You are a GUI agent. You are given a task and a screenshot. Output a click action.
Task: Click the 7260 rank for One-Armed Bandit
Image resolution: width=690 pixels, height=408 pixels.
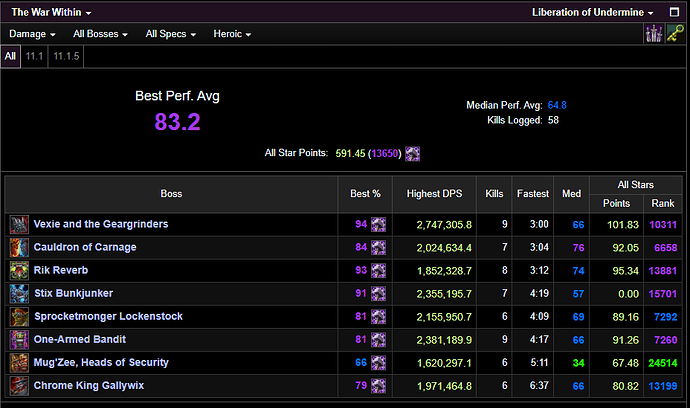pyautogui.click(x=665, y=340)
